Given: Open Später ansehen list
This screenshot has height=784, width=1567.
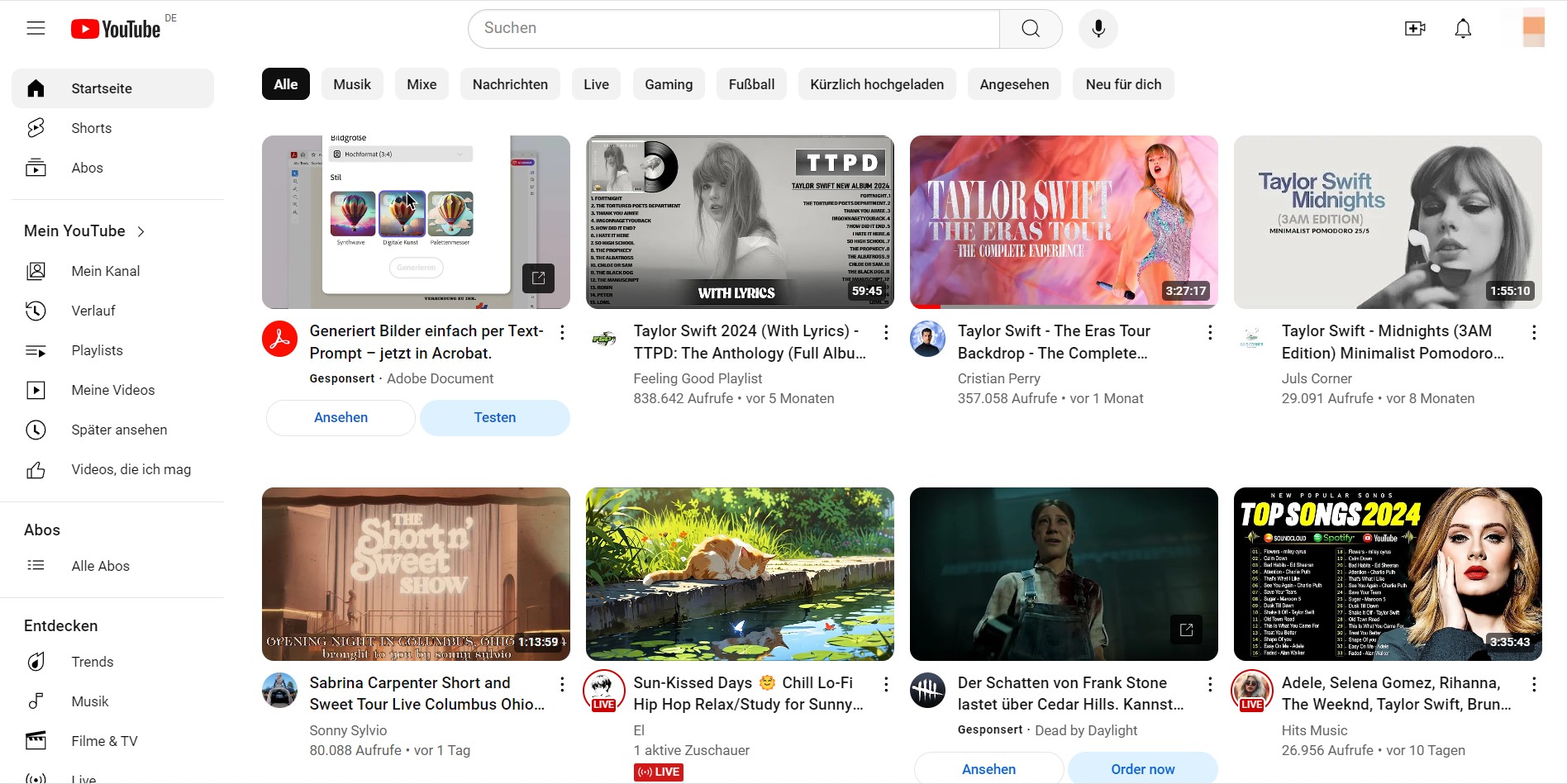Looking at the screenshot, I should [x=112, y=430].
